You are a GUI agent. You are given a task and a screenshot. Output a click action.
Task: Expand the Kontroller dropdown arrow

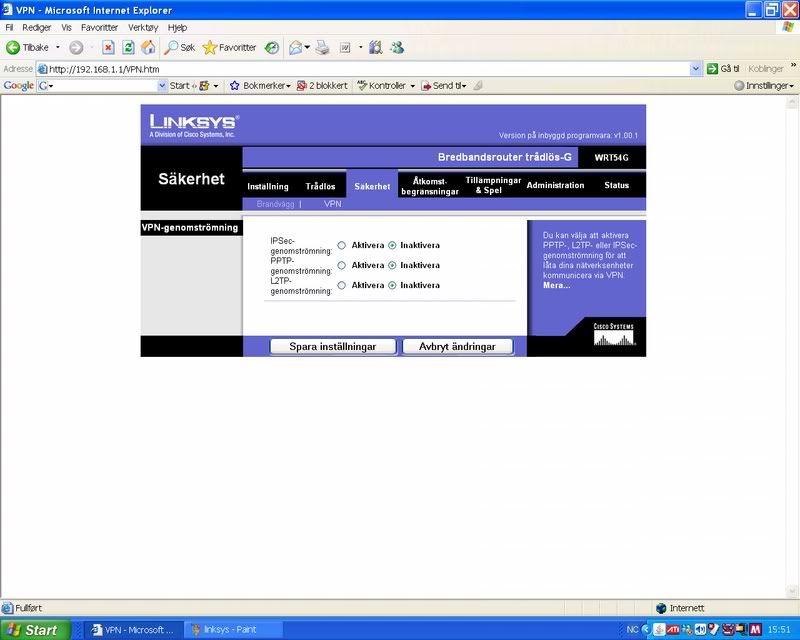413,86
